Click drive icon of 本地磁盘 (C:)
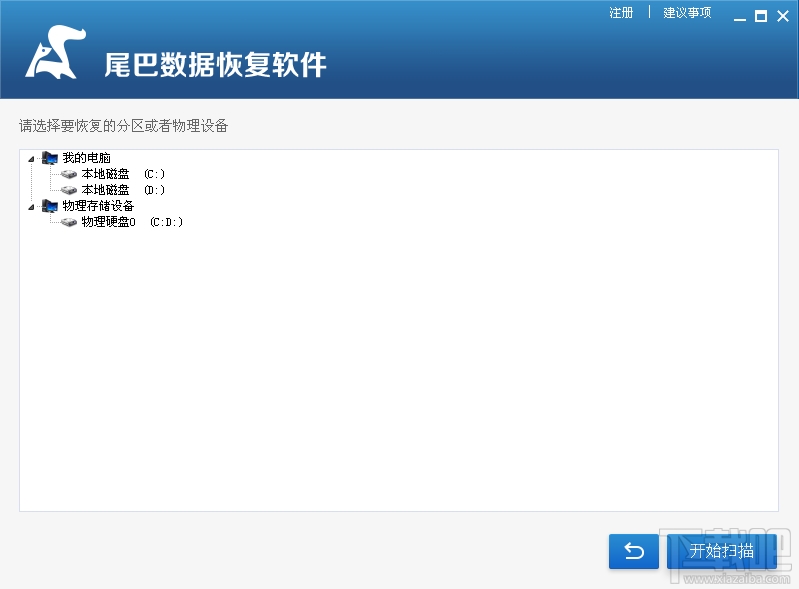 pos(69,174)
